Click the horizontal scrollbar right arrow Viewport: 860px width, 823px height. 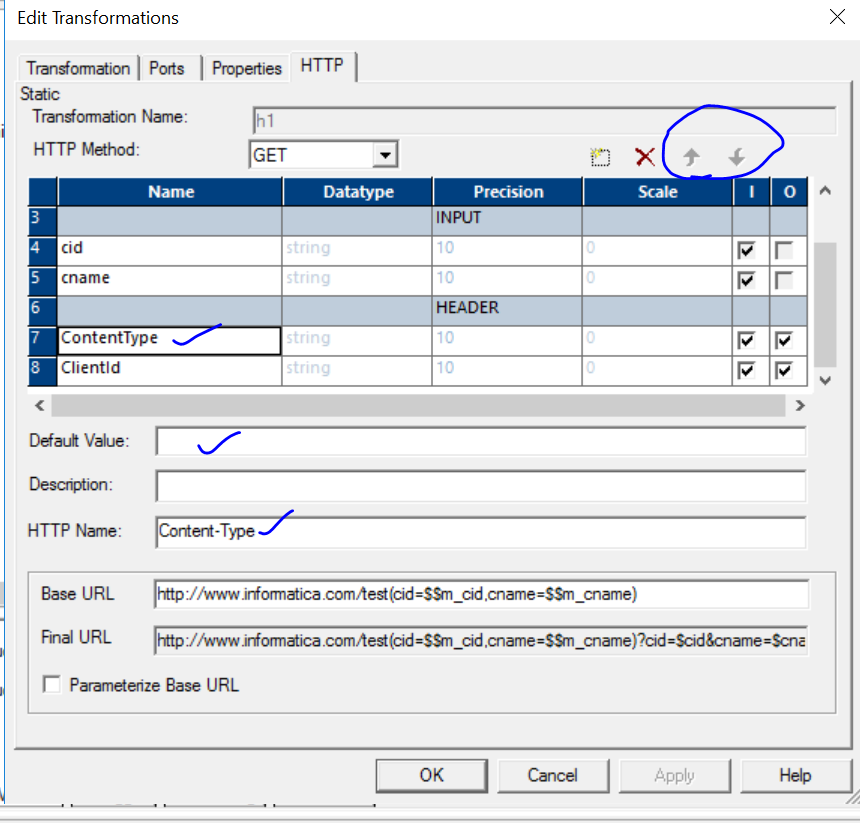pos(800,406)
